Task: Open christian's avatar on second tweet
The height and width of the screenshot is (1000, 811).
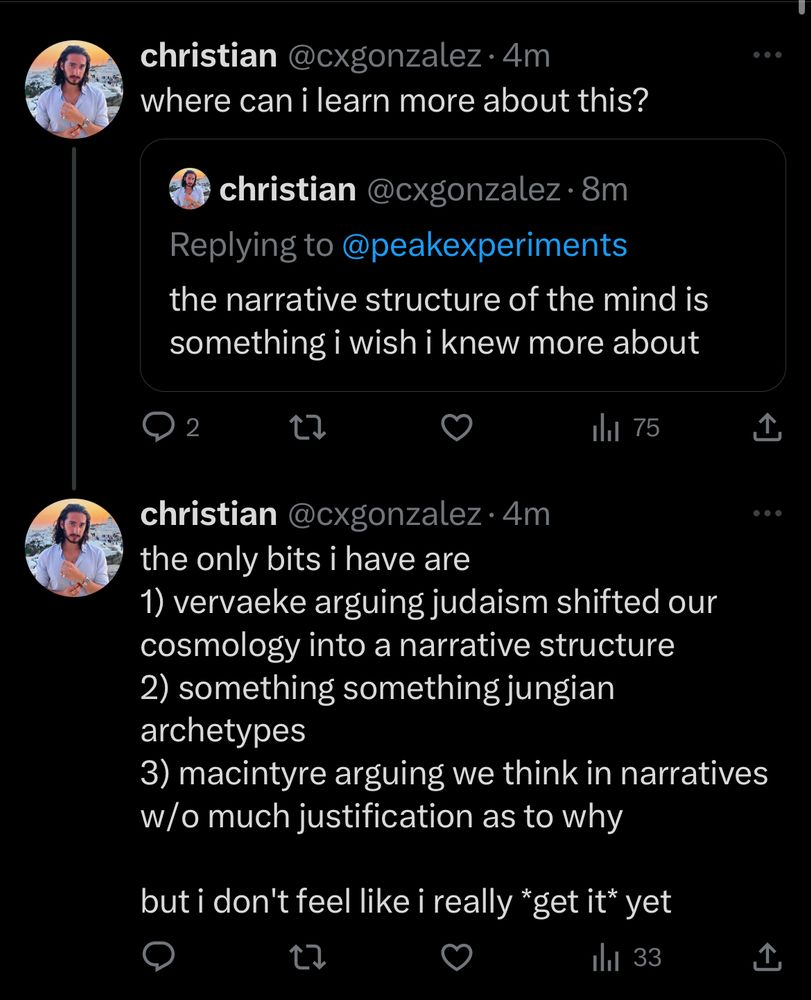Action: tap(72, 548)
